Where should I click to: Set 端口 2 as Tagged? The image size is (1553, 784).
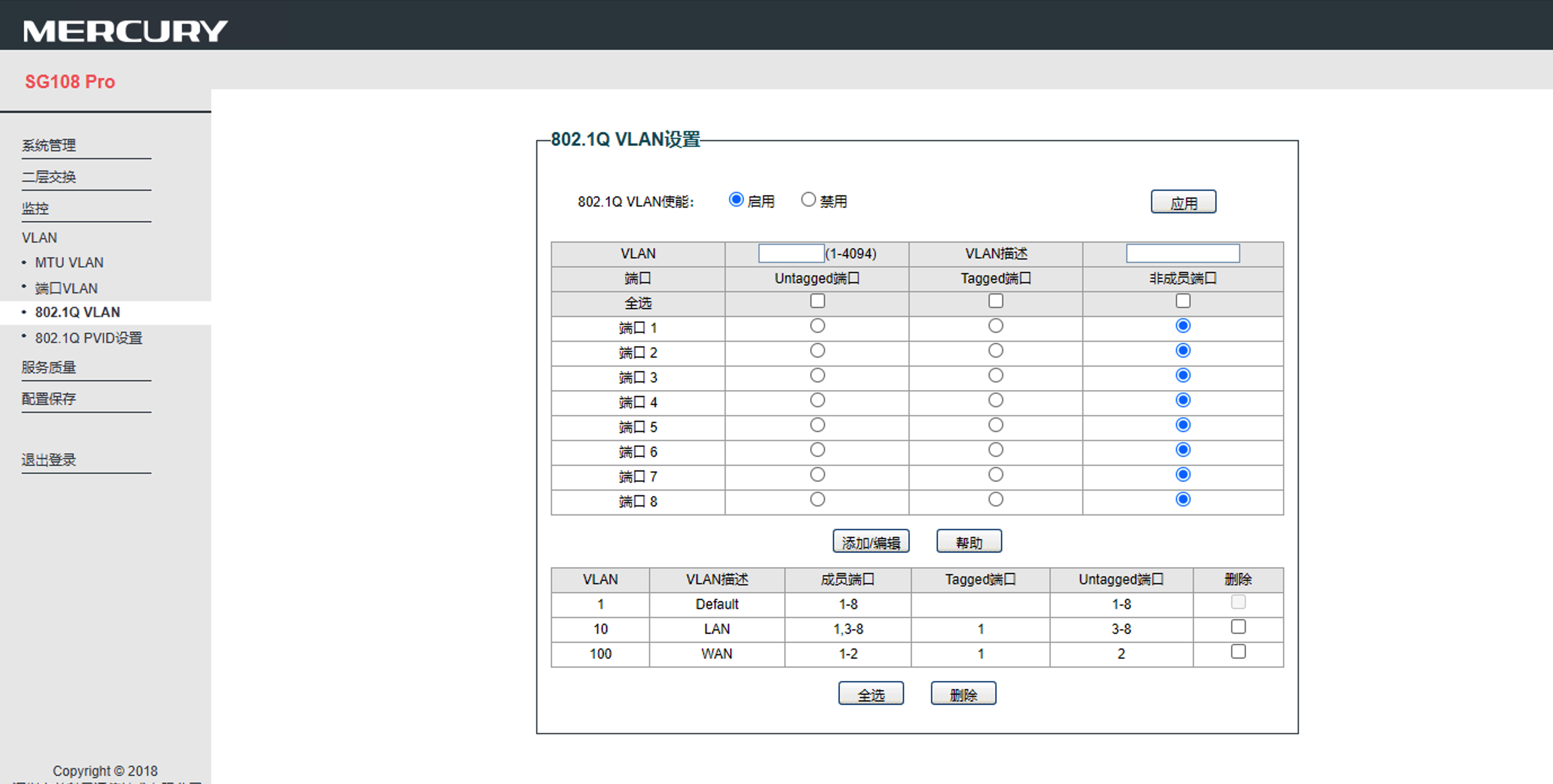pos(996,351)
